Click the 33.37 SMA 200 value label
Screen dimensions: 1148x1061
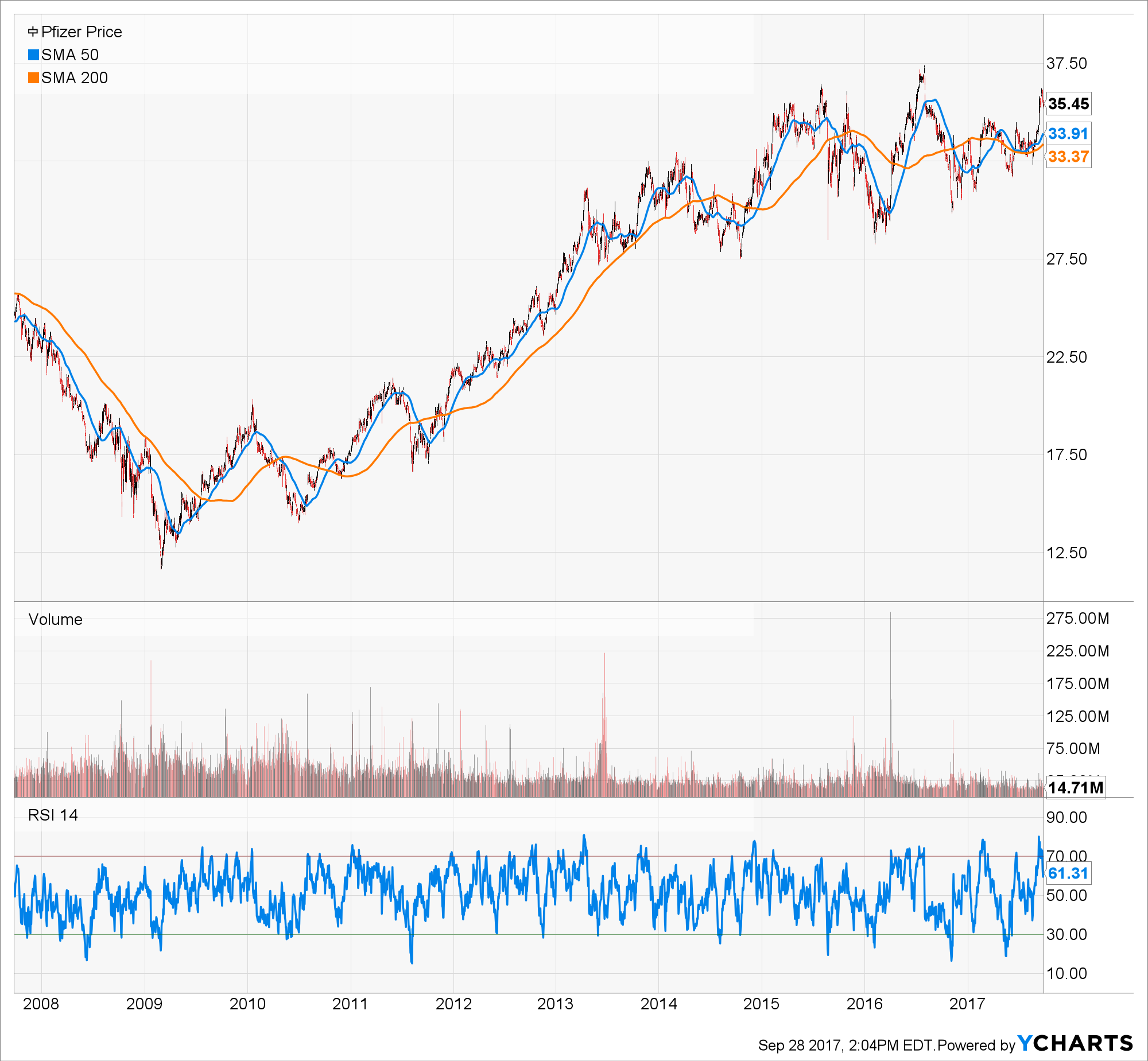(x=1068, y=157)
